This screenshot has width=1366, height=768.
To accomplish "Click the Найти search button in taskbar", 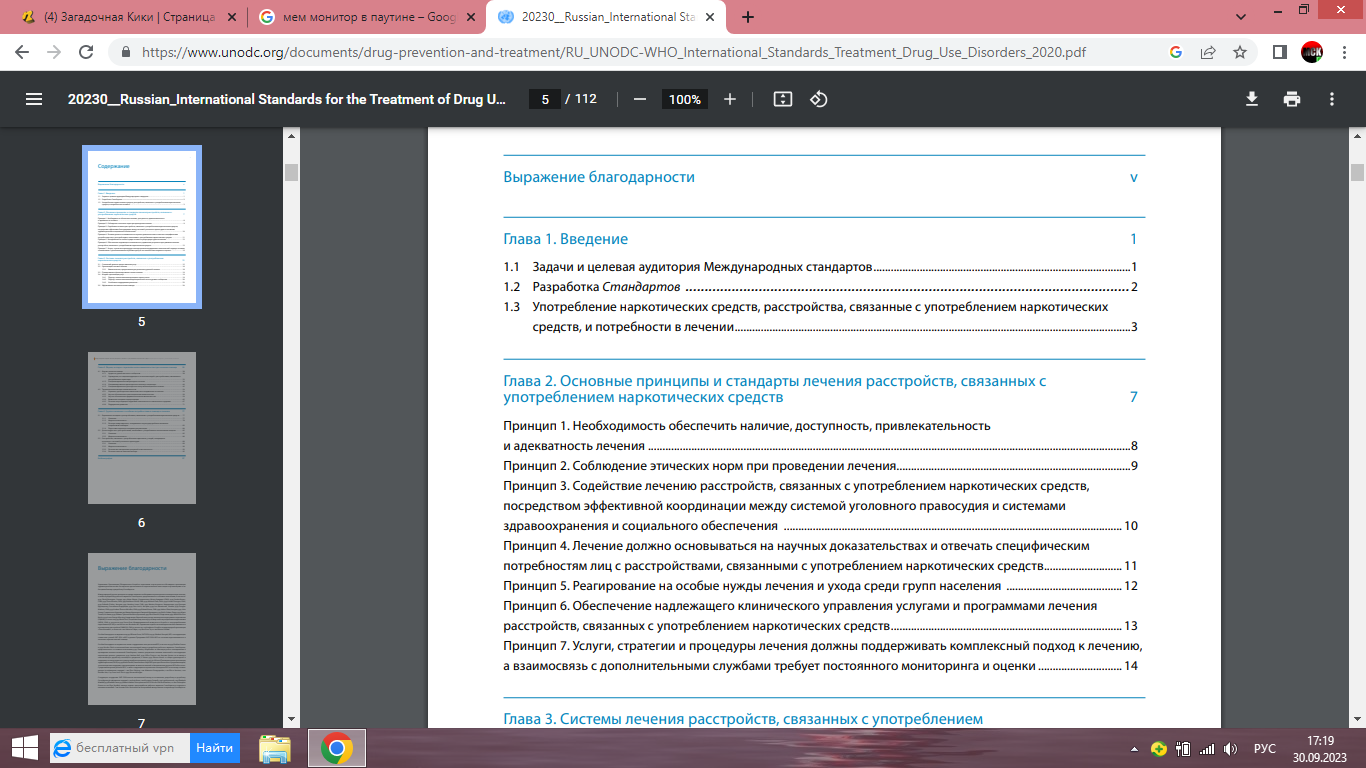I will coord(214,747).
